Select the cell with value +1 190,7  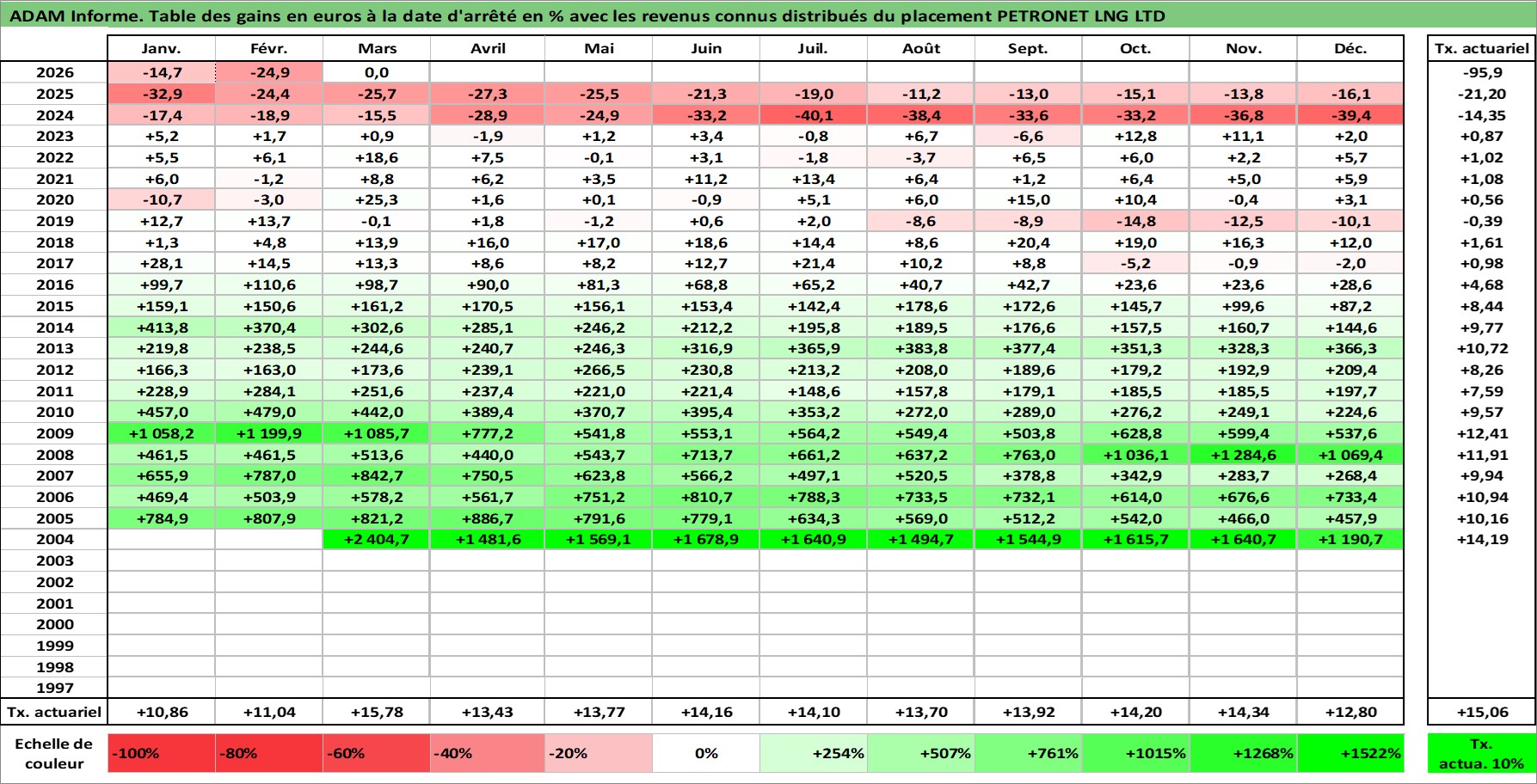click(1350, 539)
